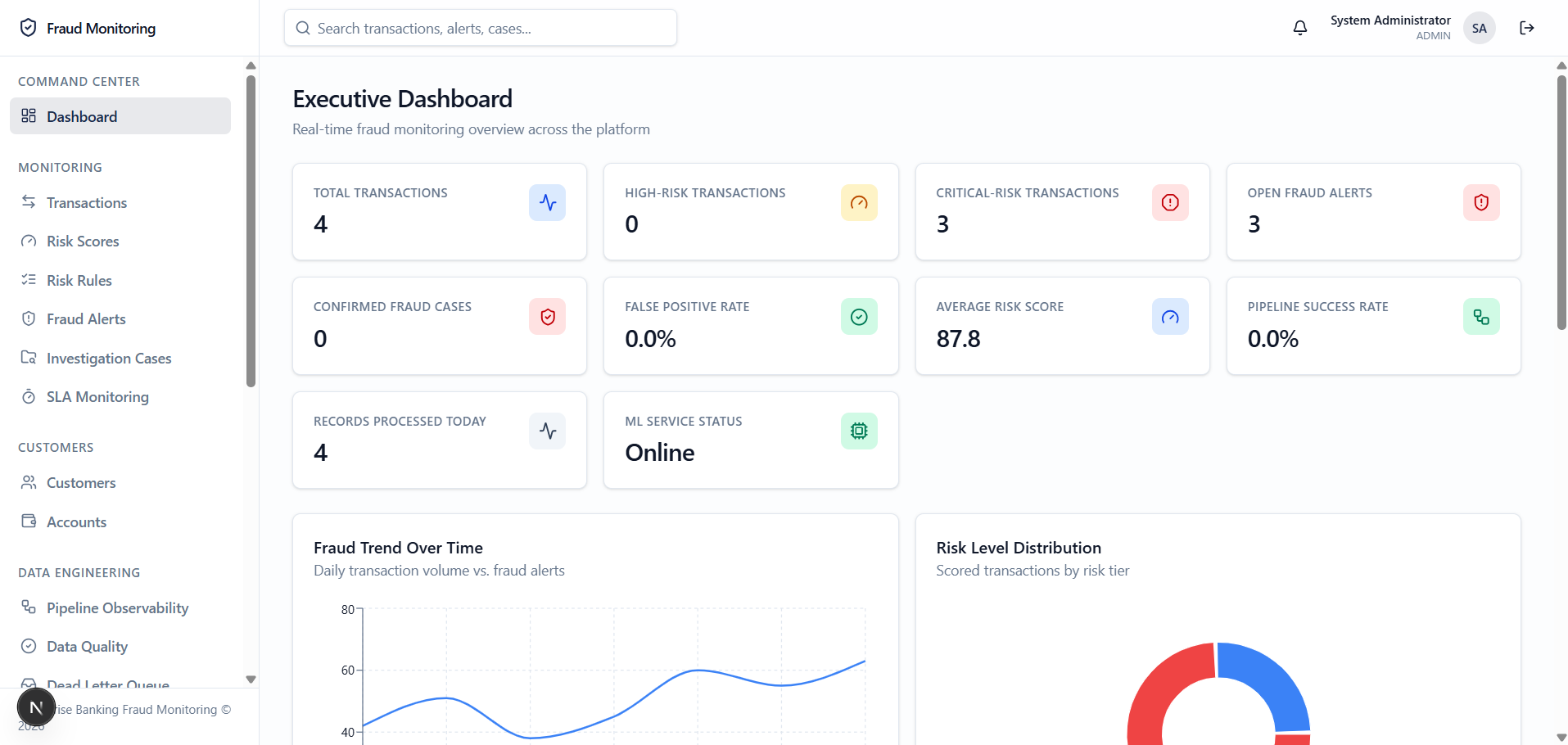Viewport: 1568px width, 745px height.
Task: Click the Pipeline Success Rate value 0.0%
Action: pos(1272,338)
